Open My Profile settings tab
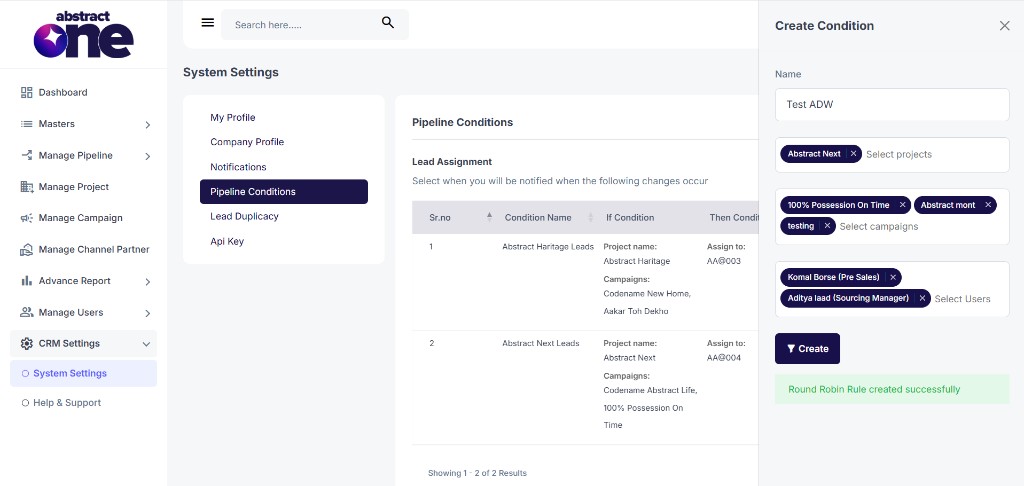Image resolution: width=1024 pixels, height=486 pixels. [232, 118]
